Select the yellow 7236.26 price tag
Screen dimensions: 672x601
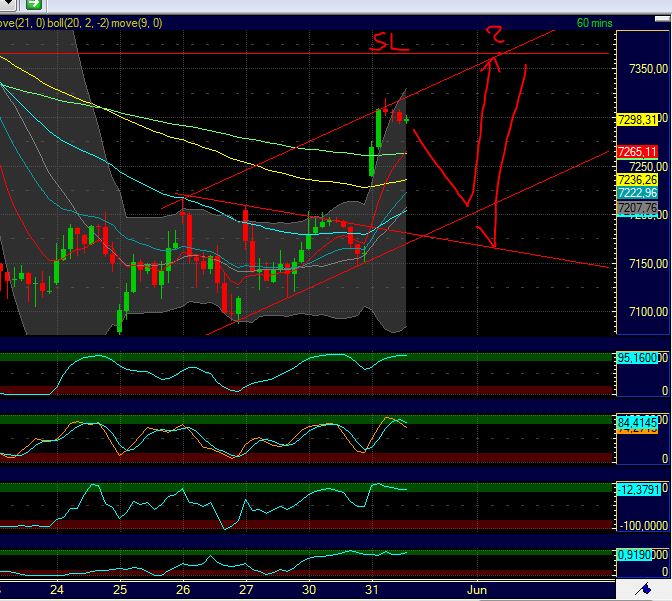pos(637,179)
